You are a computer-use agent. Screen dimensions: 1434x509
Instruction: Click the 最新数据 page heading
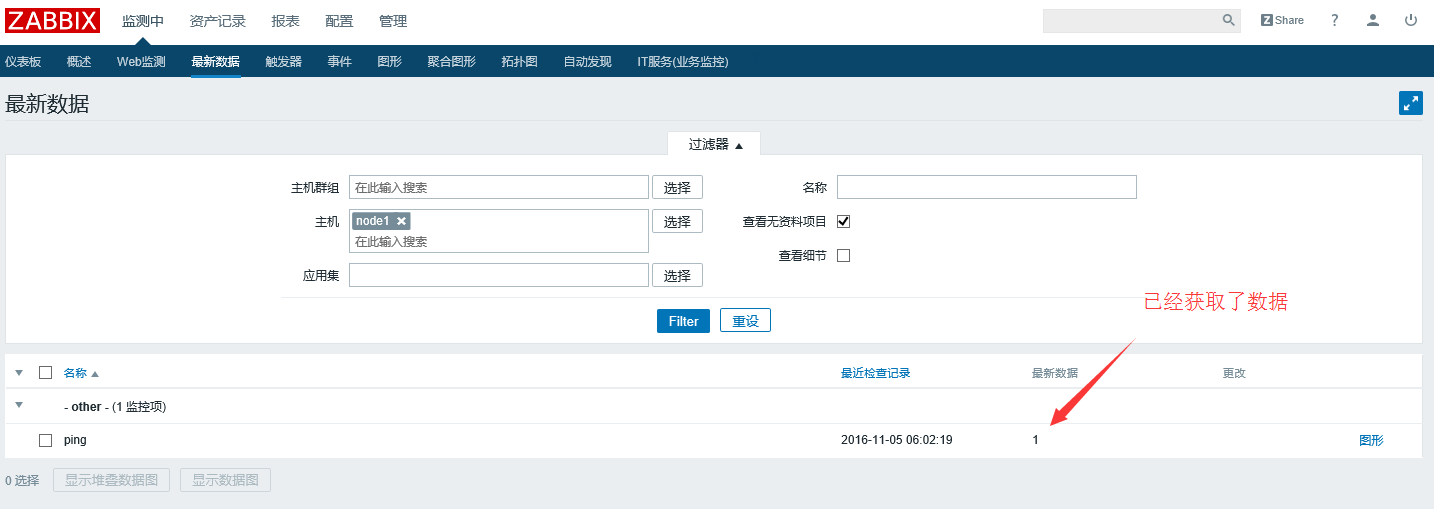pos(47,104)
